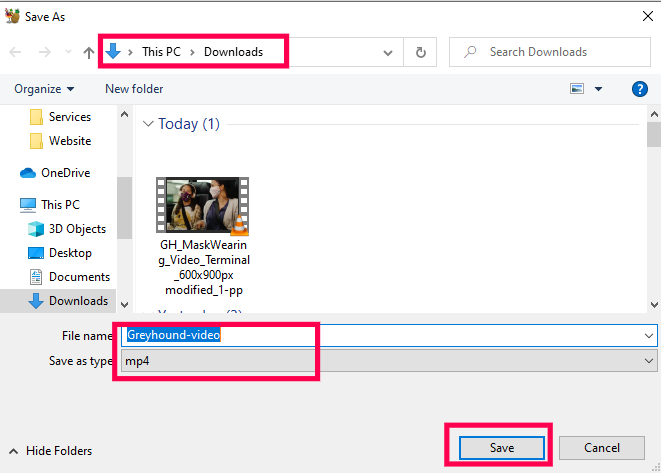Viewport: 661px width, 473px height.
Task: Click the search magnifier icon
Action: pos(470,52)
